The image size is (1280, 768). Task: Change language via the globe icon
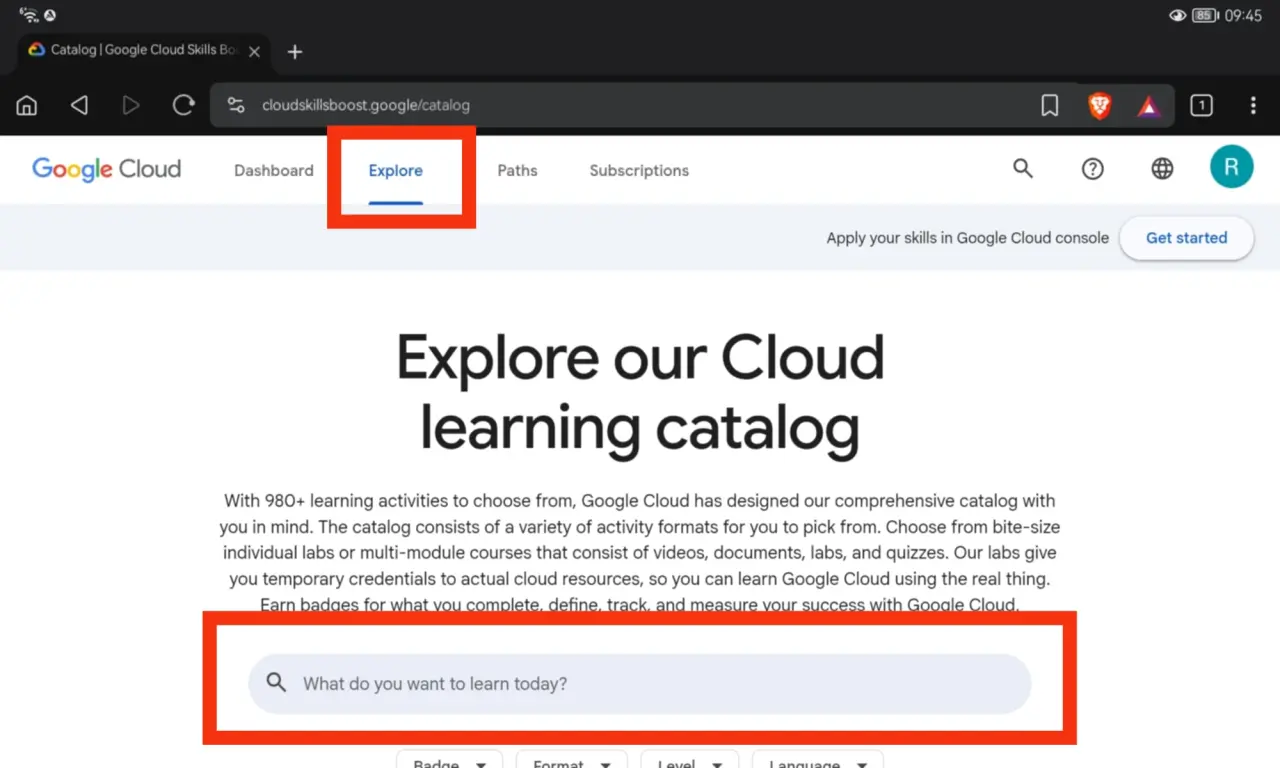pos(1162,169)
